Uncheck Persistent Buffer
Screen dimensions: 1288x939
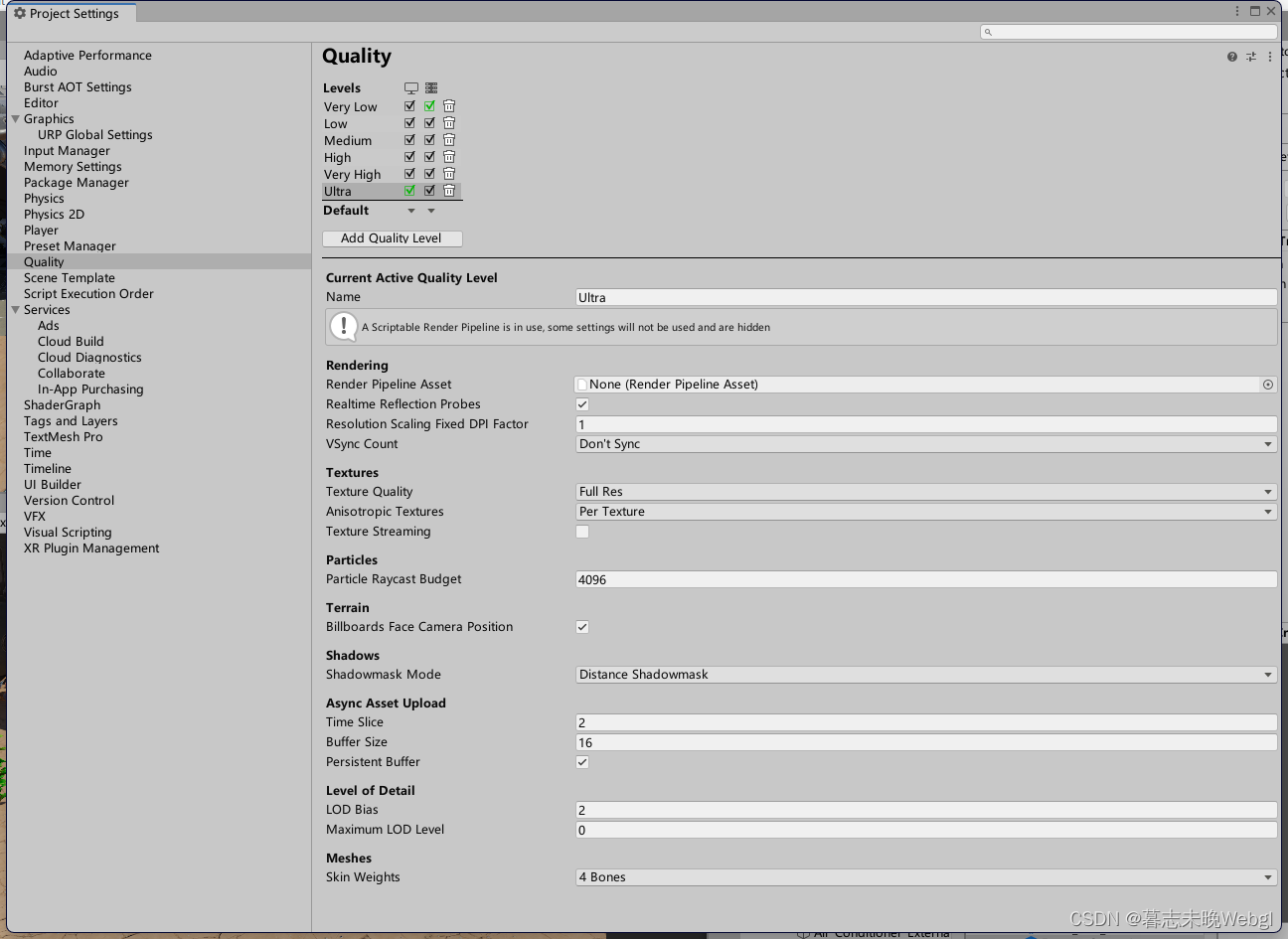tap(582, 762)
